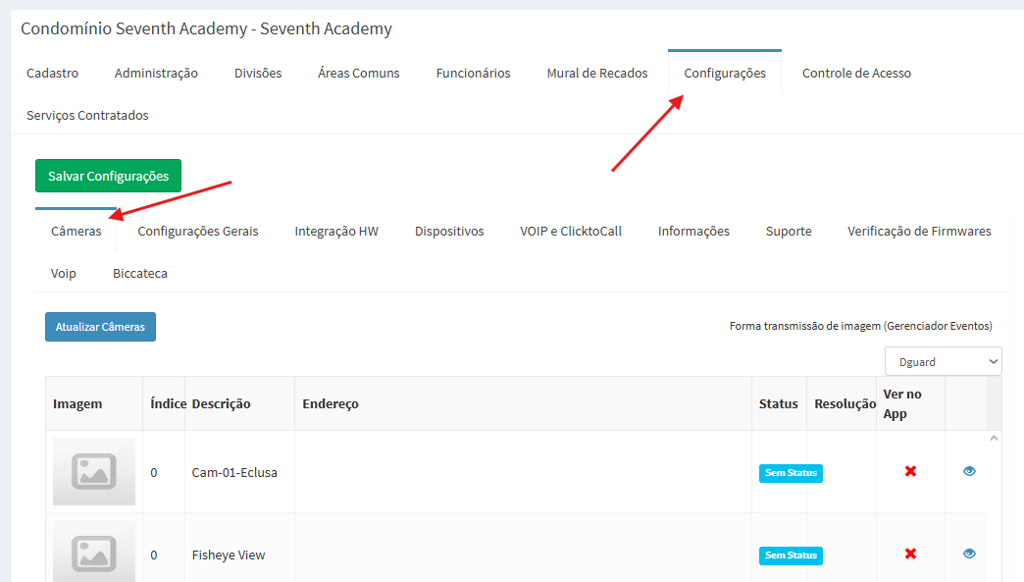The width and height of the screenshot is (1024, 582).
Task: Open the Controle de Acesso tab
Action: [856, 73]
